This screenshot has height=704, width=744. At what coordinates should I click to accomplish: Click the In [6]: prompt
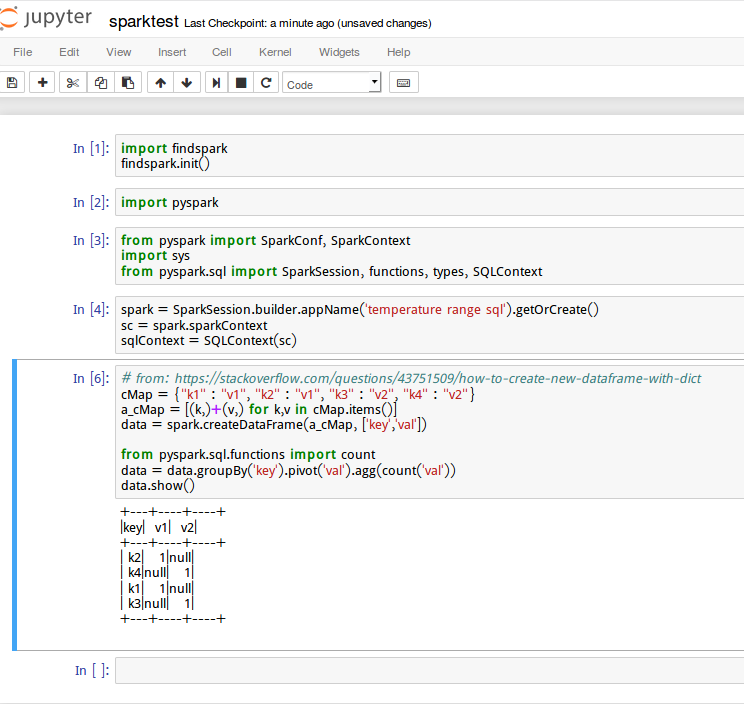(x=91, y=379)
